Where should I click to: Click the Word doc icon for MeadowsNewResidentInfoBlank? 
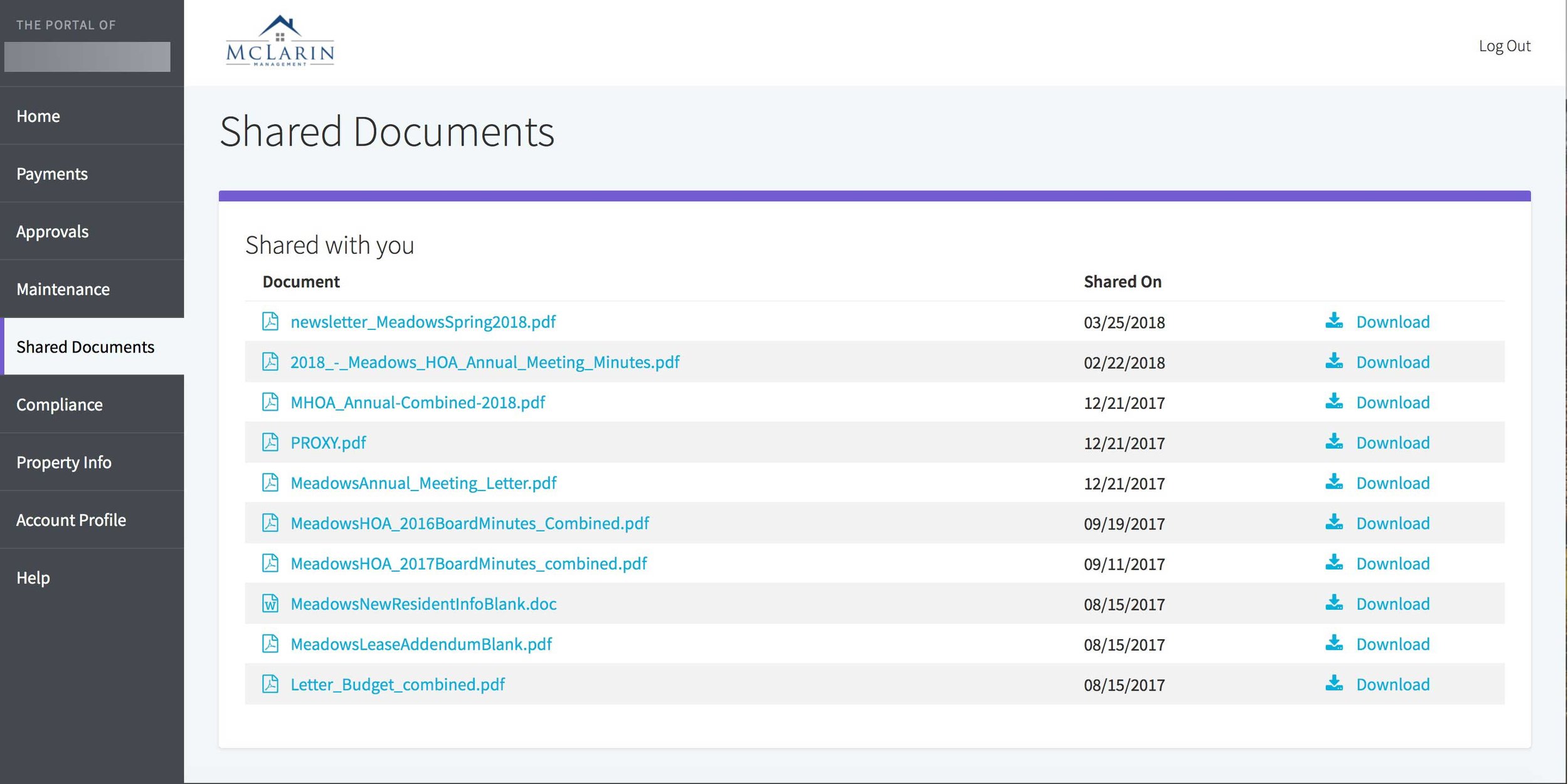(270, 603)
